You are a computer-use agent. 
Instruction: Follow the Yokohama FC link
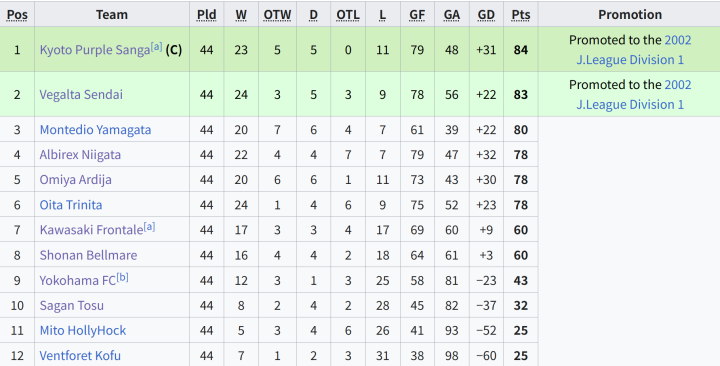pos(78,281)
